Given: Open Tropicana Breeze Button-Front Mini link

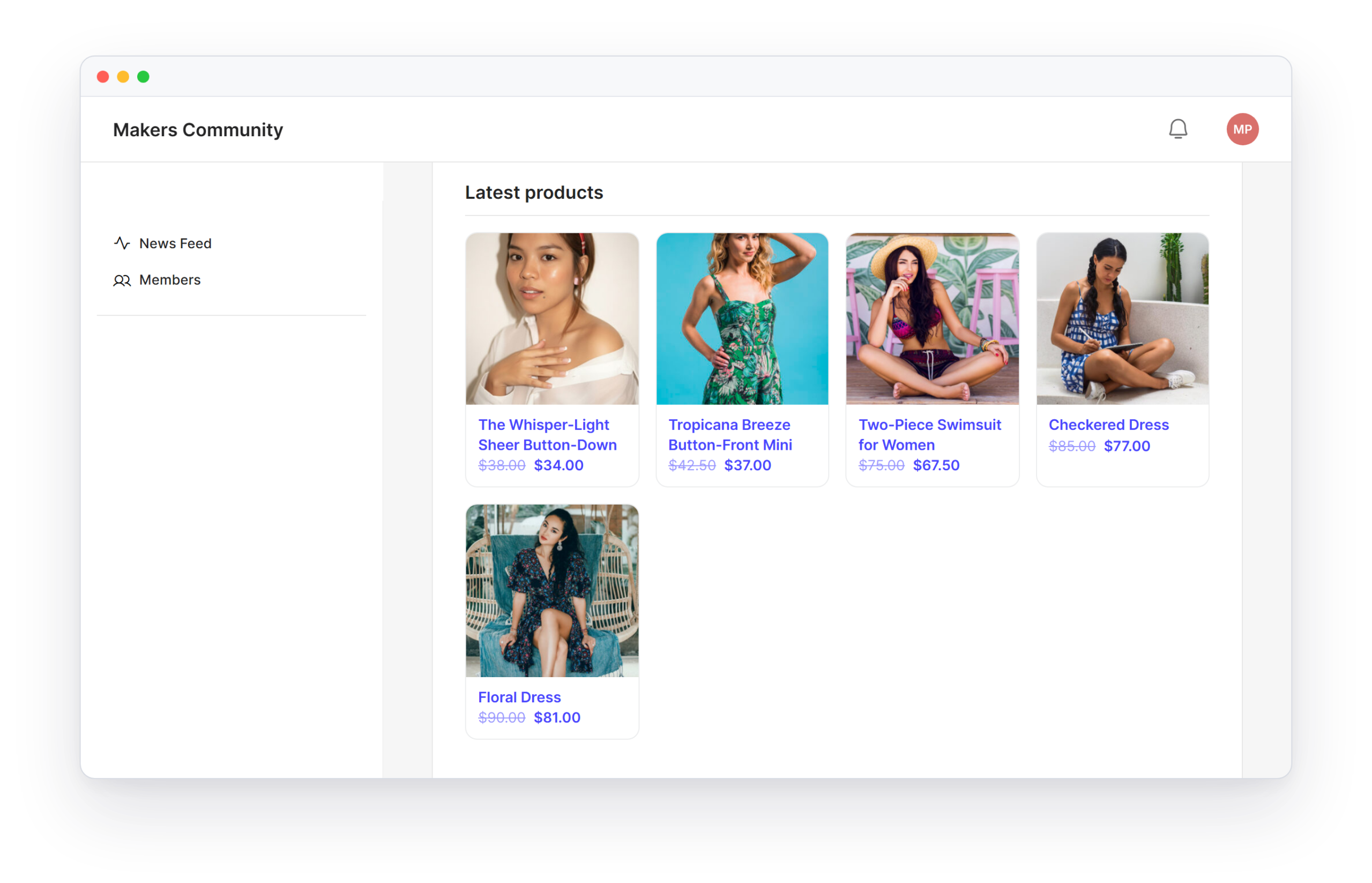Looking at the screenshot, I should (729, 435).
